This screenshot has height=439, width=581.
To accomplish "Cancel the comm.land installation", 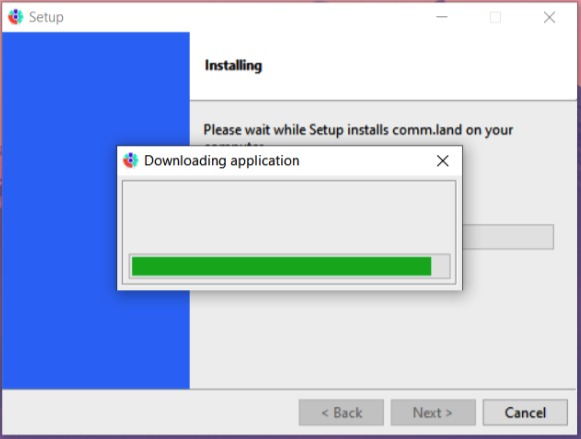I will tap(525, 412).
